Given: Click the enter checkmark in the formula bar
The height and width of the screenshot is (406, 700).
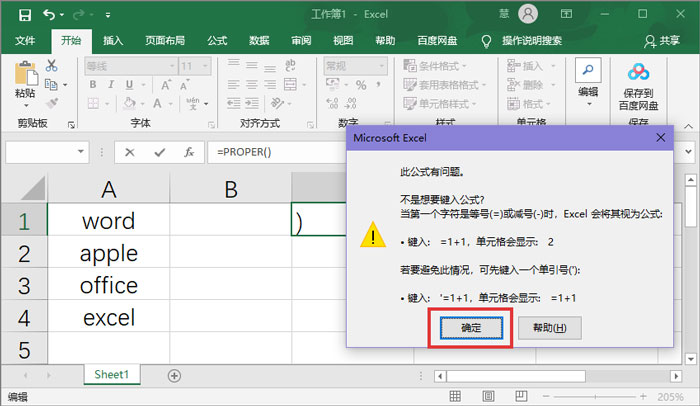Looking at the screenshot, I should [x=158, y=152].
